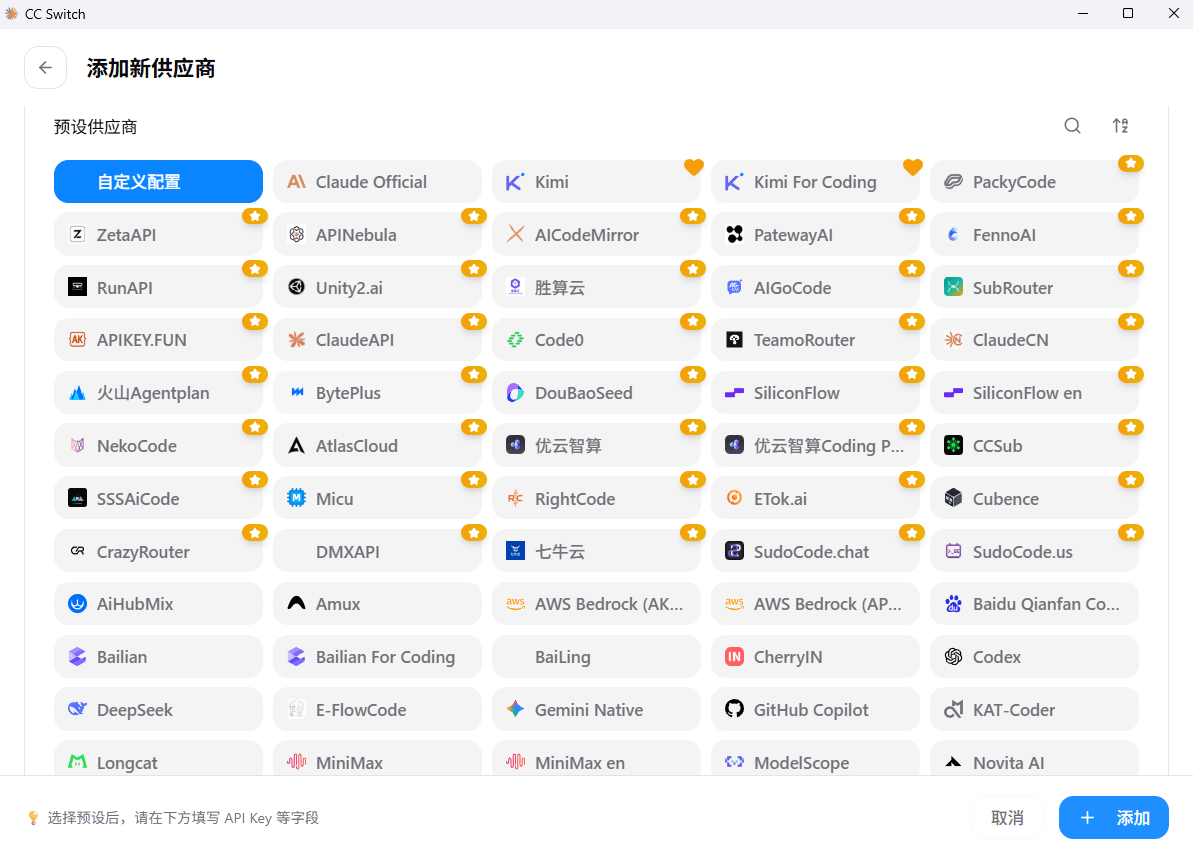Viewport: 1193px width, 849px height.
Task: Click the DouBaoSeed logo icon
Action: coord(516,393)
